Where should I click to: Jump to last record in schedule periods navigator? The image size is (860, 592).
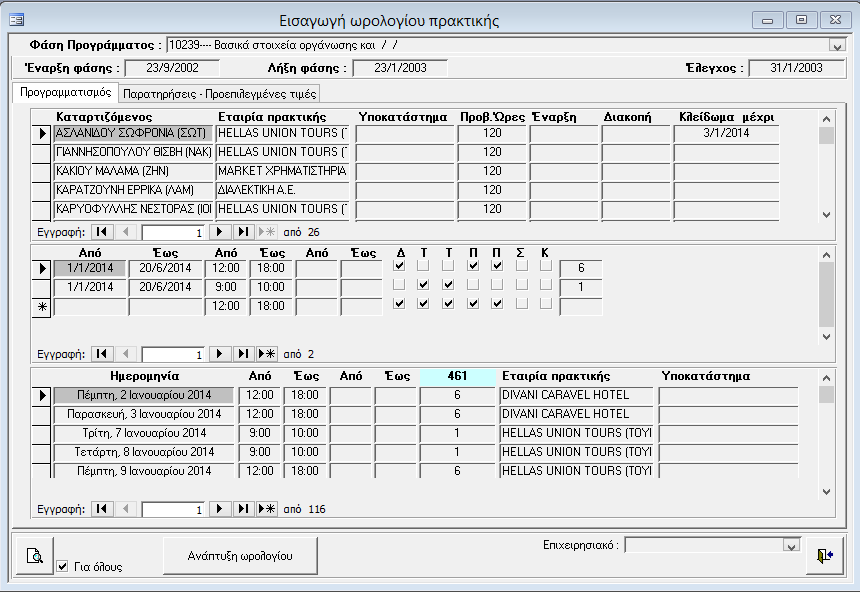coord(244,354)
